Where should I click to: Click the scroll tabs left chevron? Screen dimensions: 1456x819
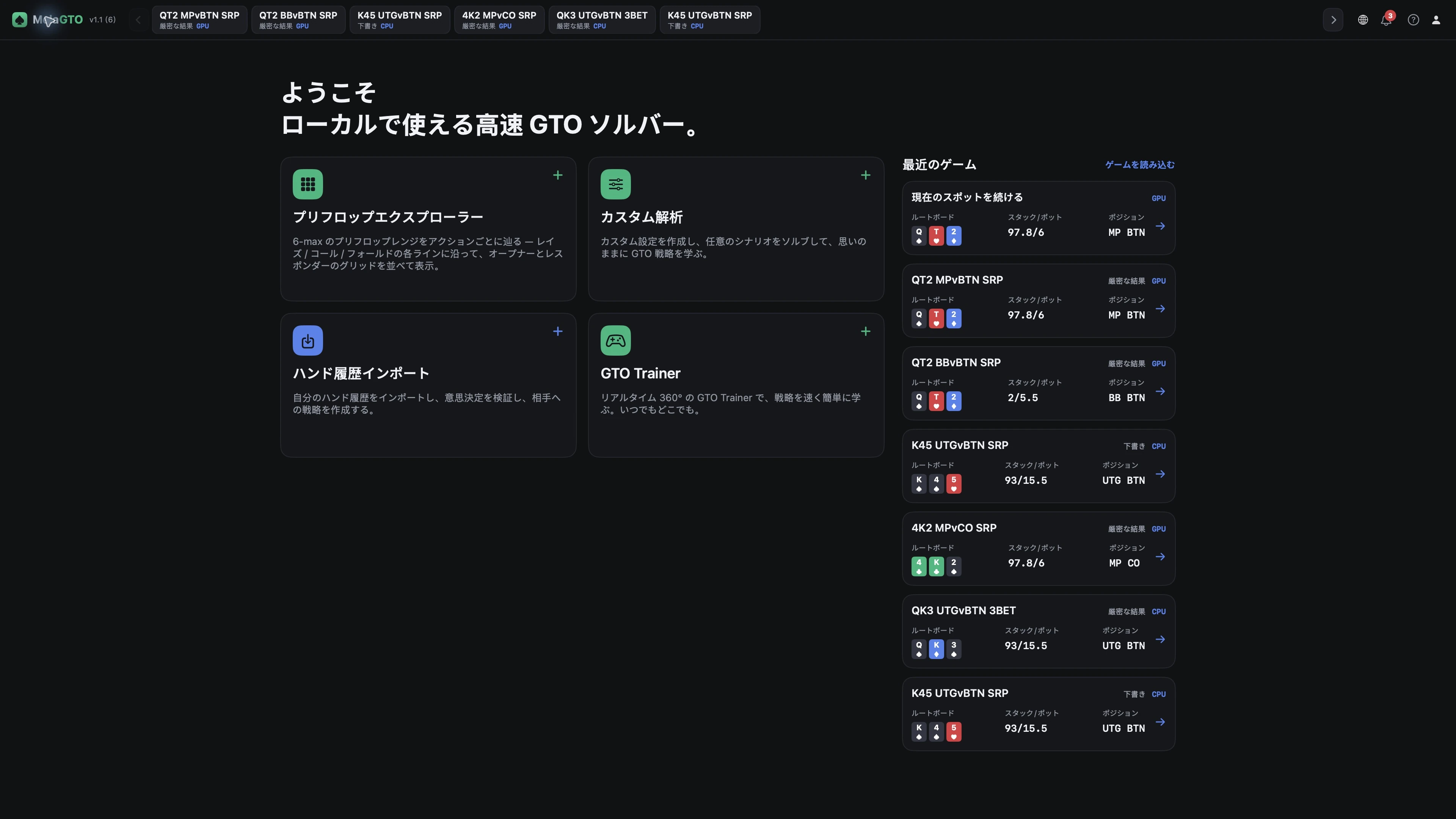click(138, 20)
